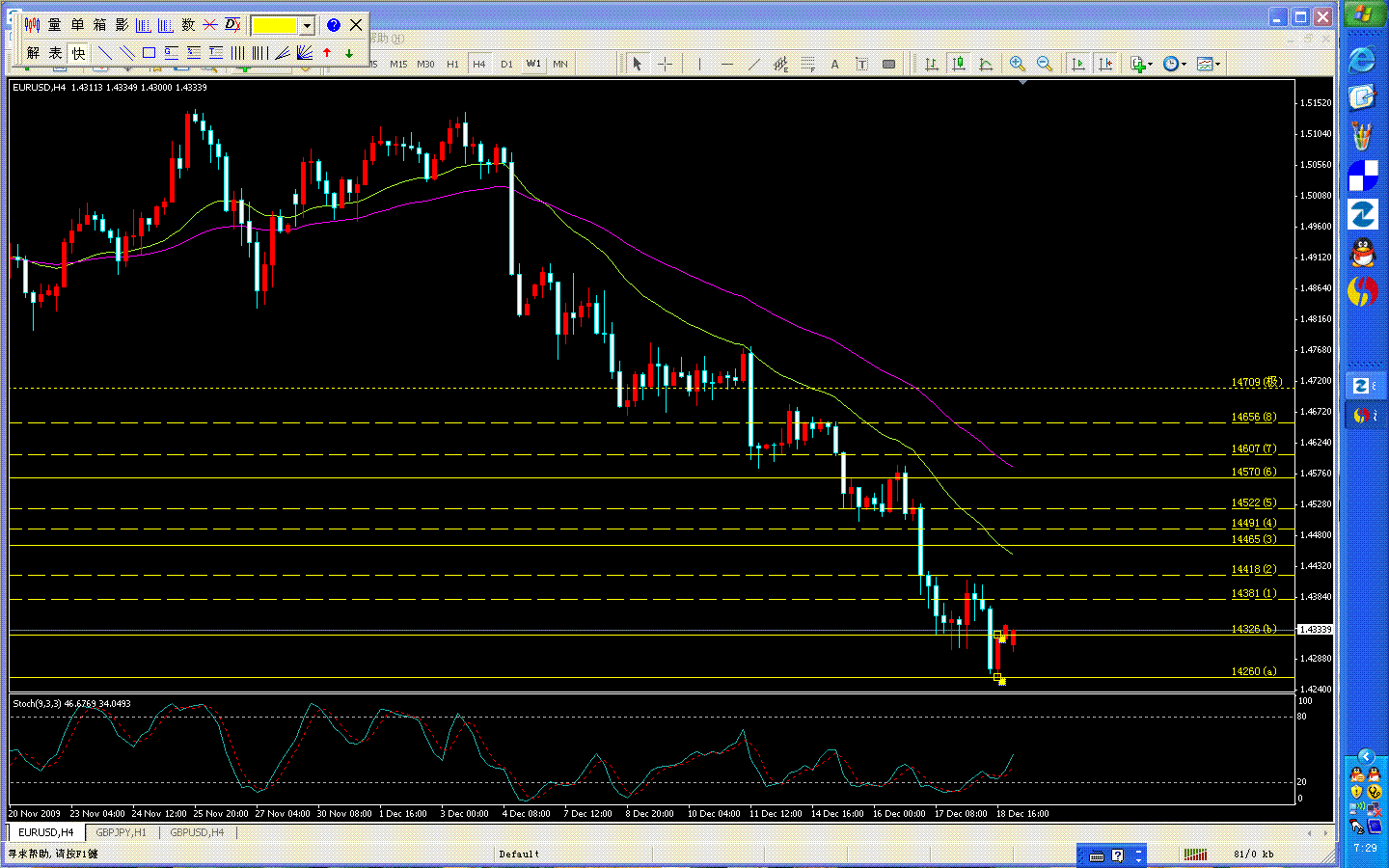Select the double parallel lines tool

127,53
